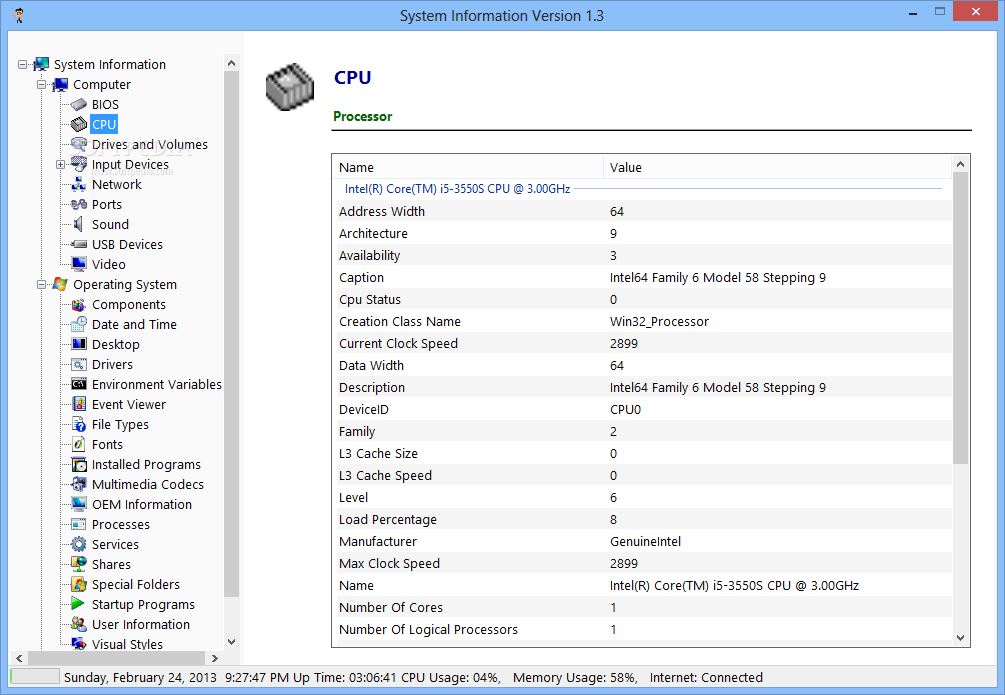Click the Ports connector icon
1005x695 pixels.
(x=78, y=205)
